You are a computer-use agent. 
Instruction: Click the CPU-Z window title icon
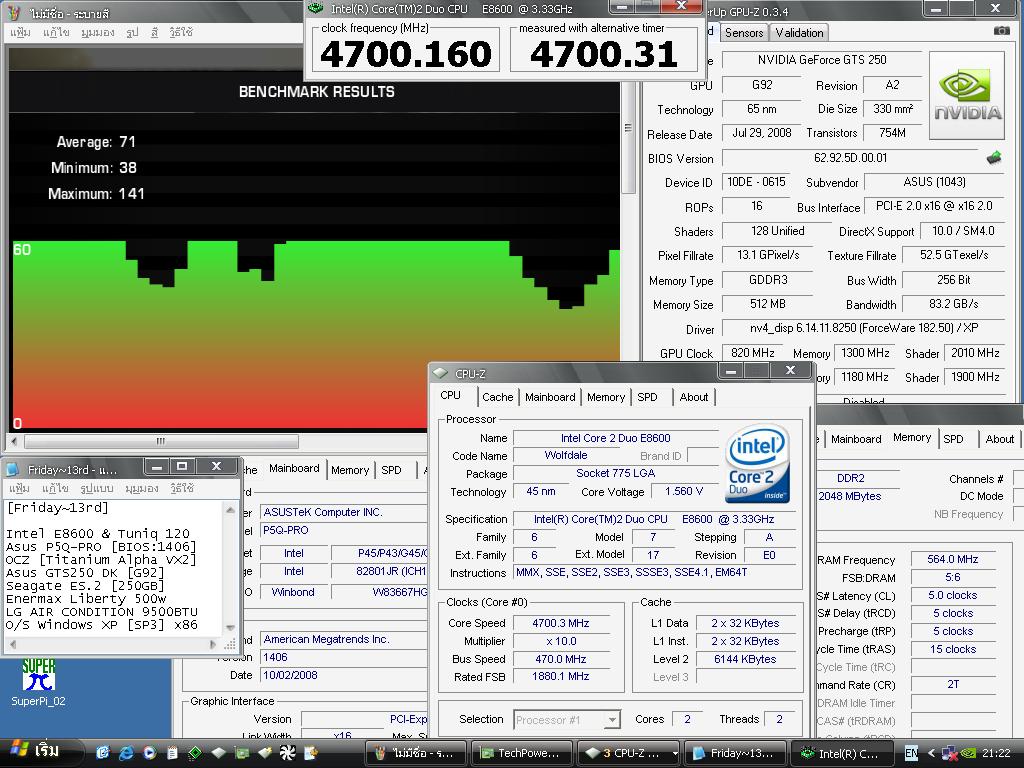pyautogui.click(x=440, y=373)
